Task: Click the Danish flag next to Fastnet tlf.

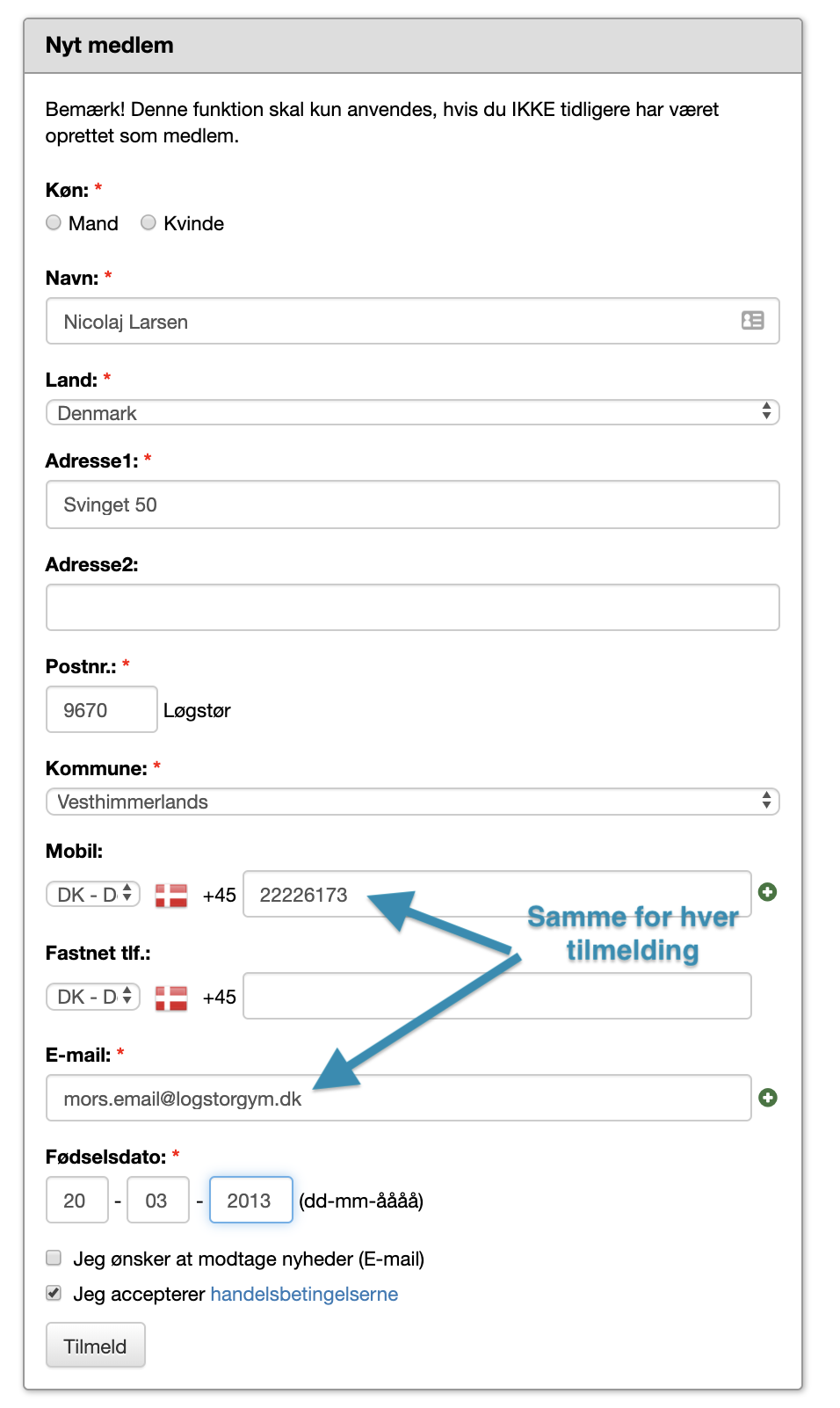Action: tap(171, 998)
